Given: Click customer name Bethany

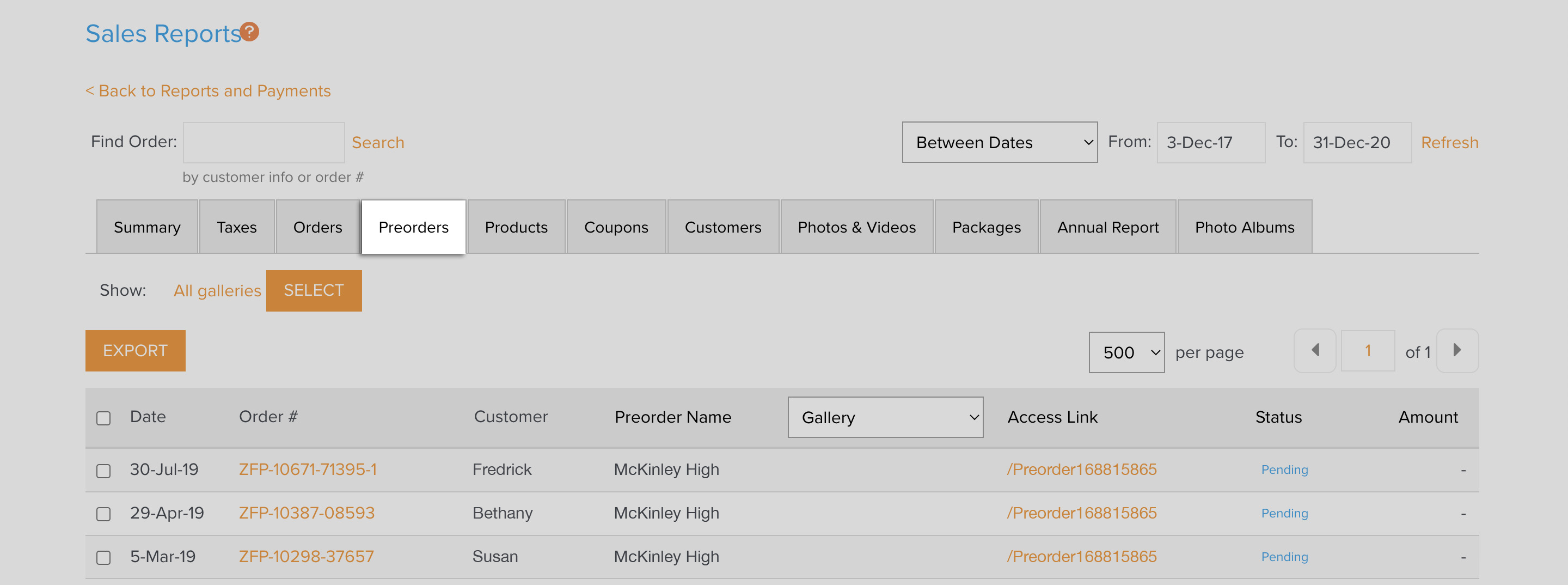Looking at the screenshot, I should [x=503, y=513].
